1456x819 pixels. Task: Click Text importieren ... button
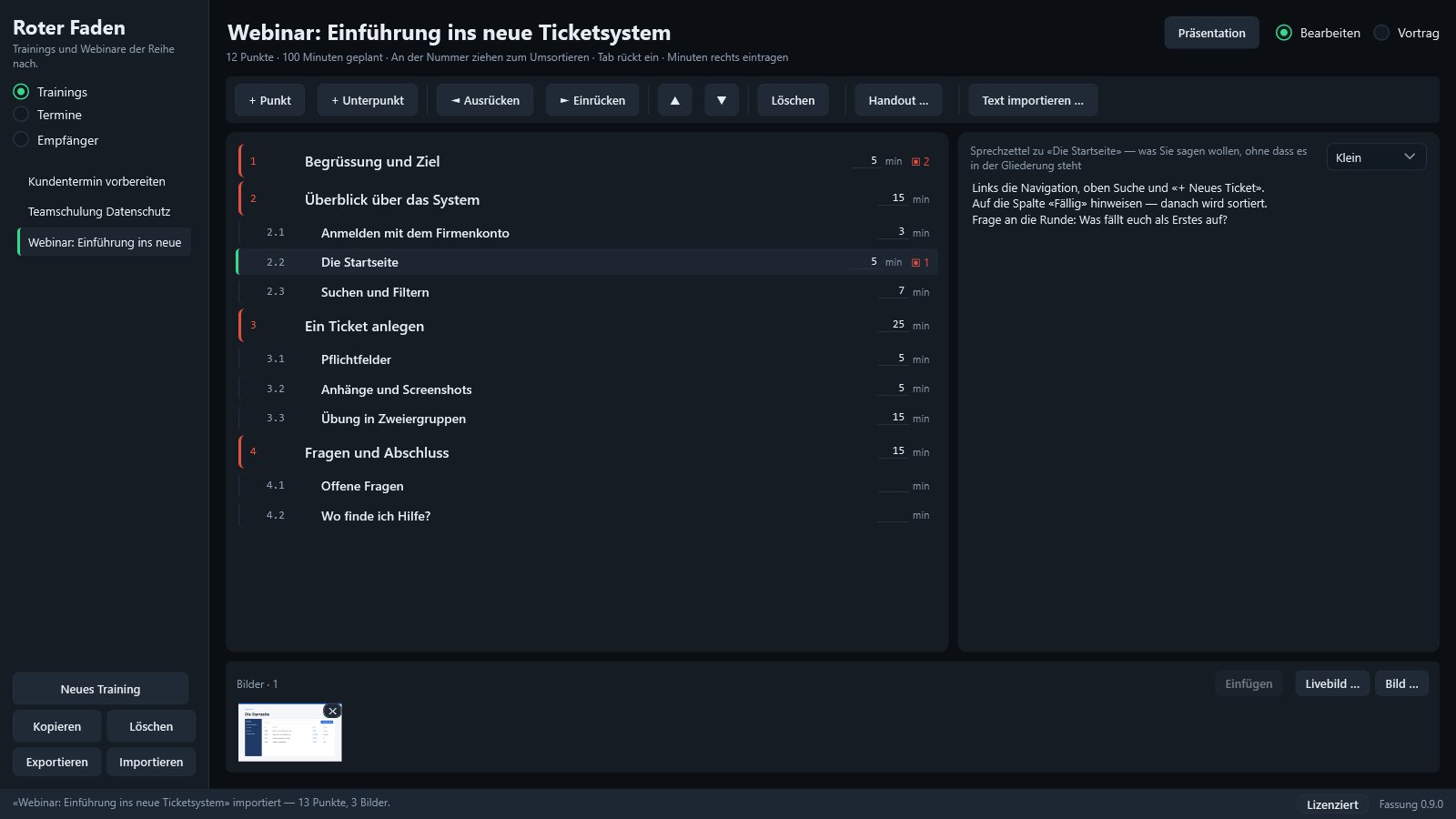tap(1033, 100)
